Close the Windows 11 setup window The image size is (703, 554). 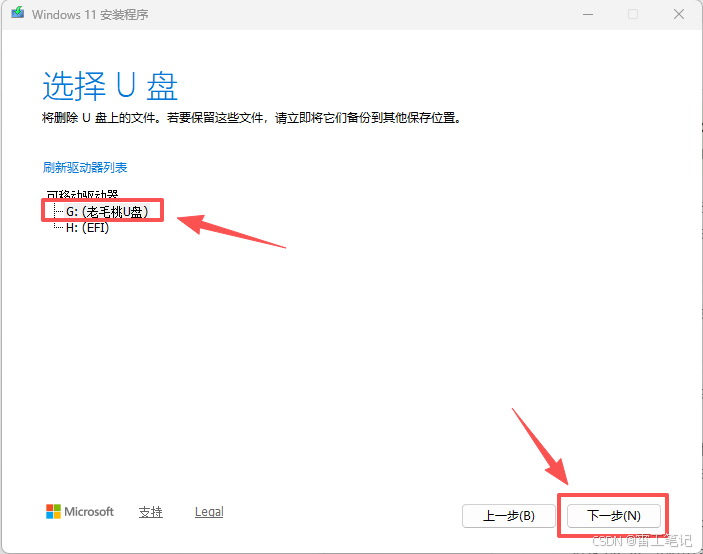[x=679, y=14]
